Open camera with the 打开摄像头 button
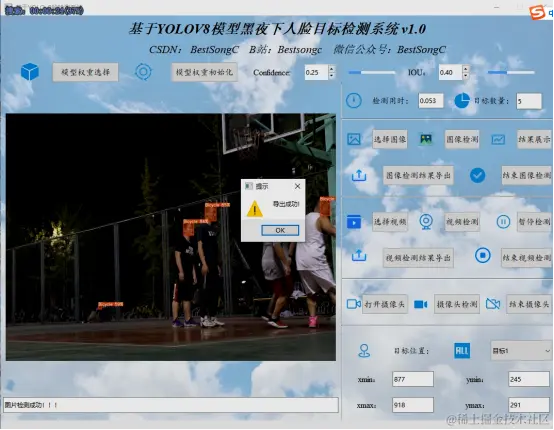Image resolution: width=554 pixels, height=430 pixels. coord(385,304)
